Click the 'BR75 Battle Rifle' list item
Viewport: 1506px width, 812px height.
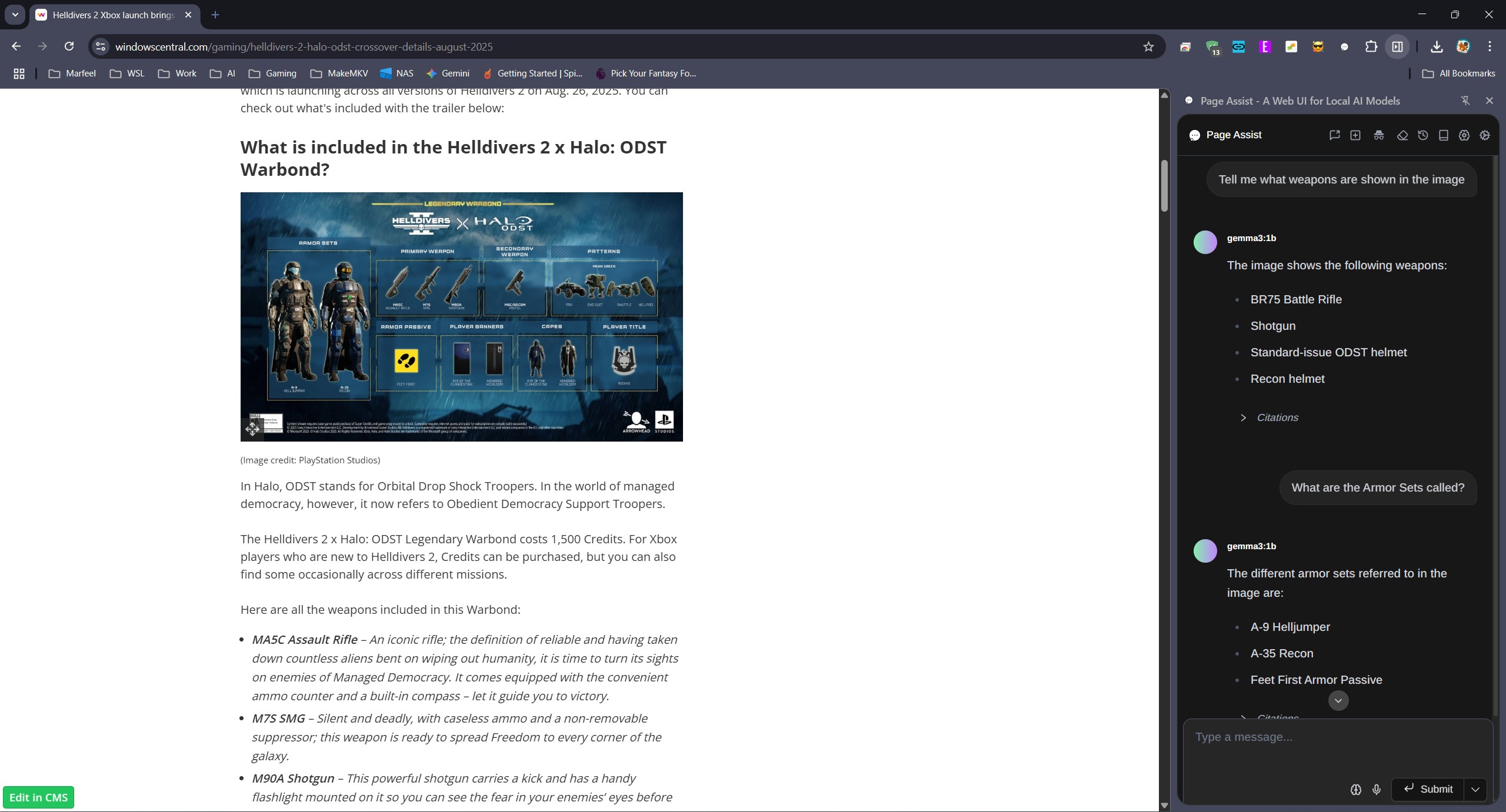pos(1296,299)
